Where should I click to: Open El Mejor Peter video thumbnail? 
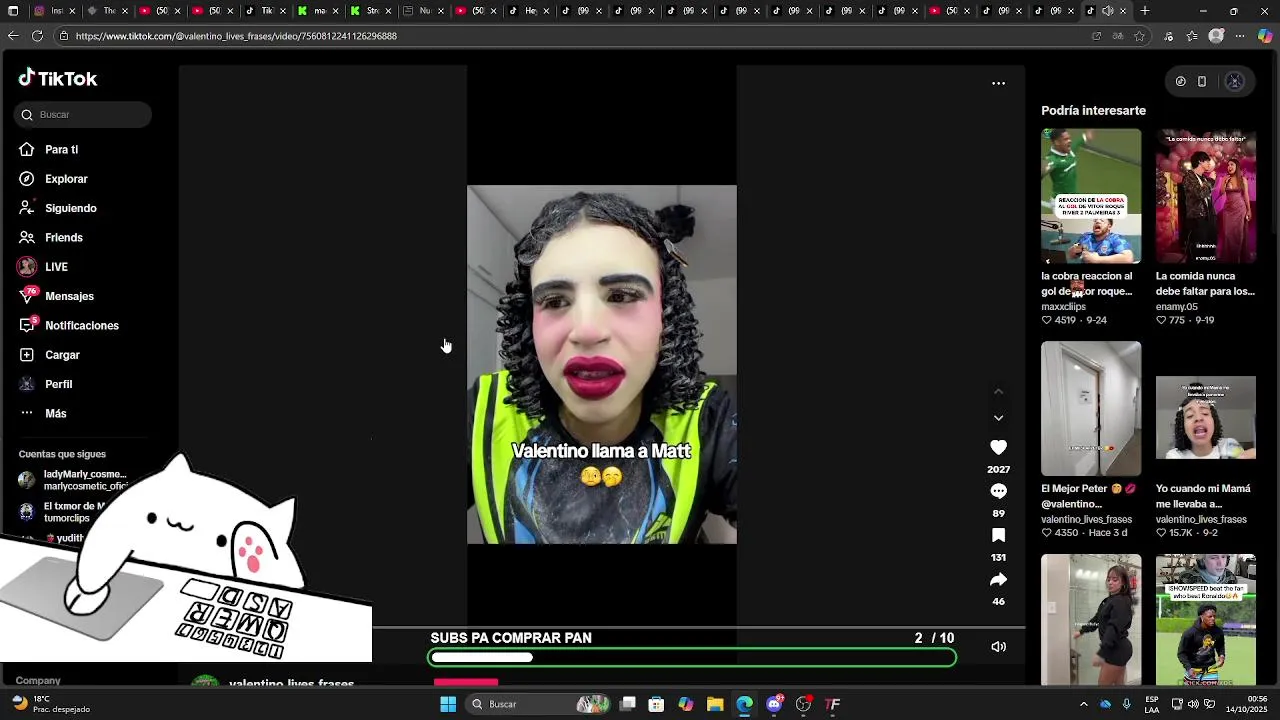1091,408
